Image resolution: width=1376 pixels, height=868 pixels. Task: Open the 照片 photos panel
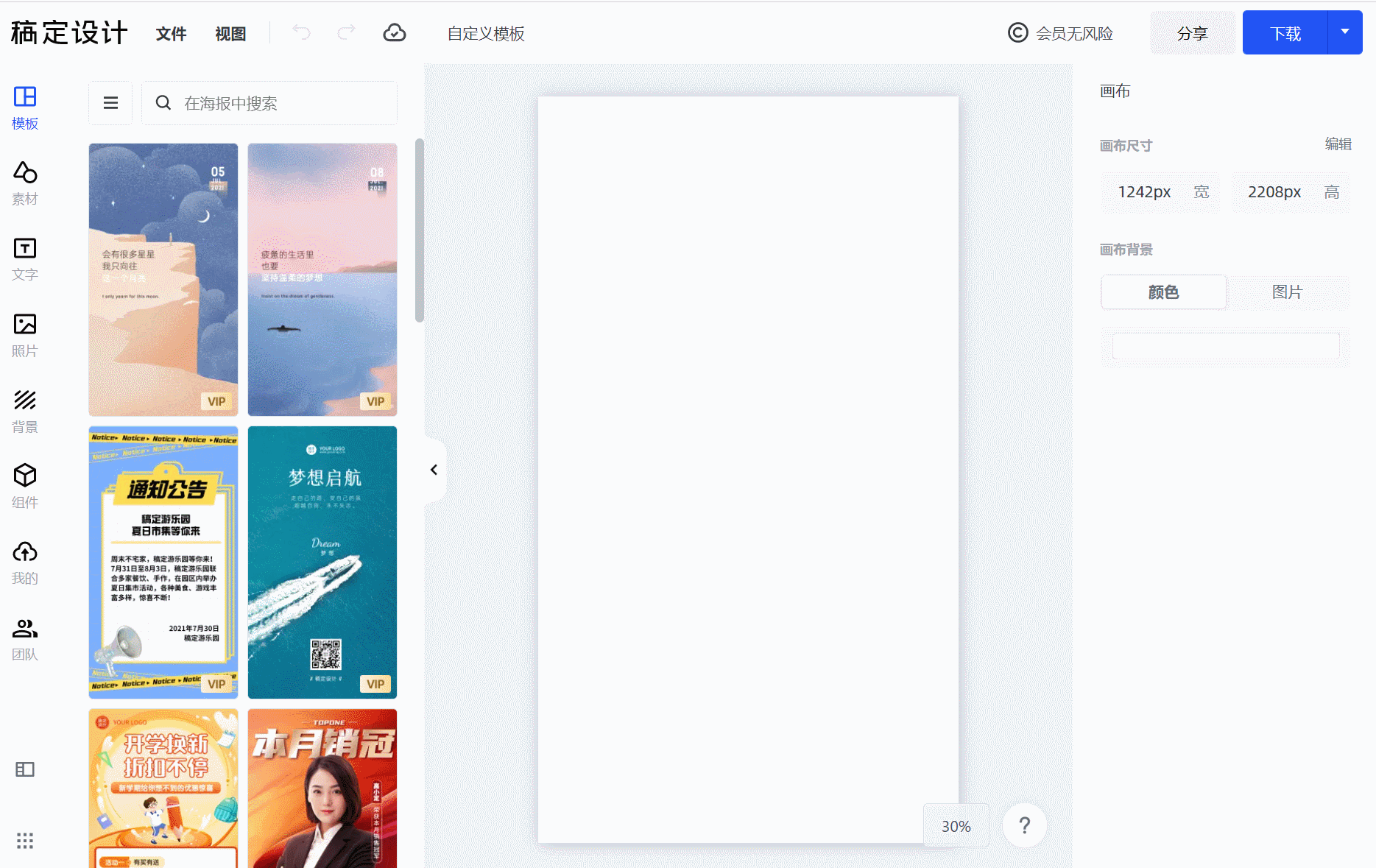point(25,335)
